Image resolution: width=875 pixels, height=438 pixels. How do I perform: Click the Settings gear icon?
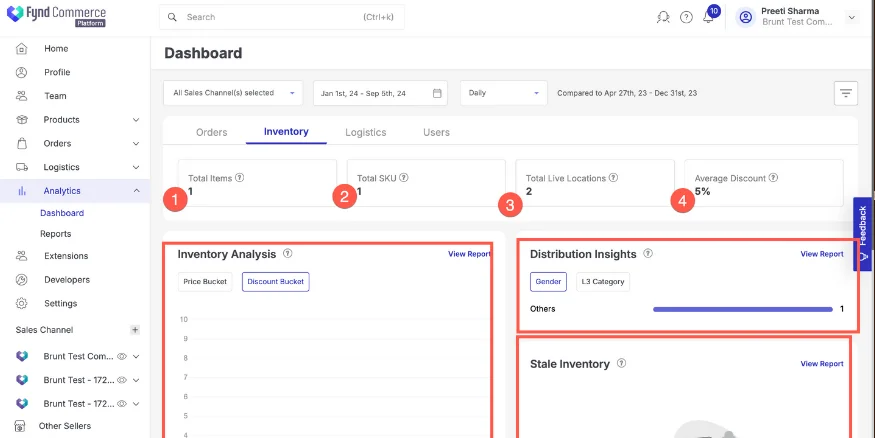click(x=21, y=304)
